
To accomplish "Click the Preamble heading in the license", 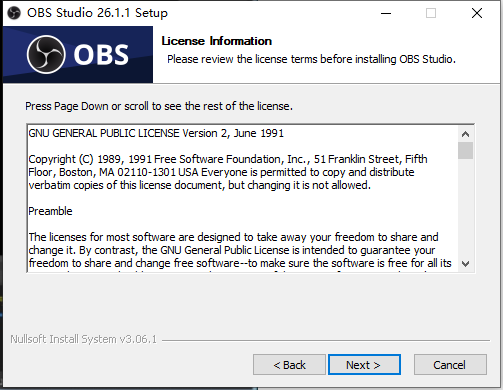I will tap(50, 211).
